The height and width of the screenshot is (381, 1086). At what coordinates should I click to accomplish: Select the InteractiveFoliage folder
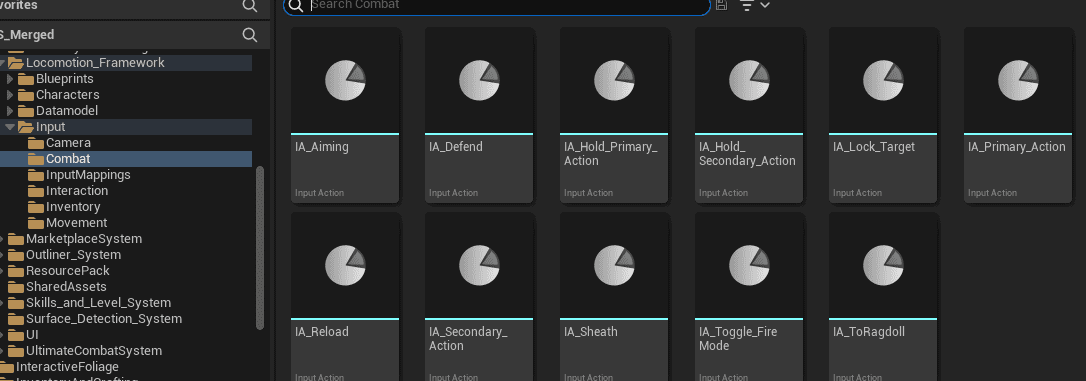click(x=126, y=366)
